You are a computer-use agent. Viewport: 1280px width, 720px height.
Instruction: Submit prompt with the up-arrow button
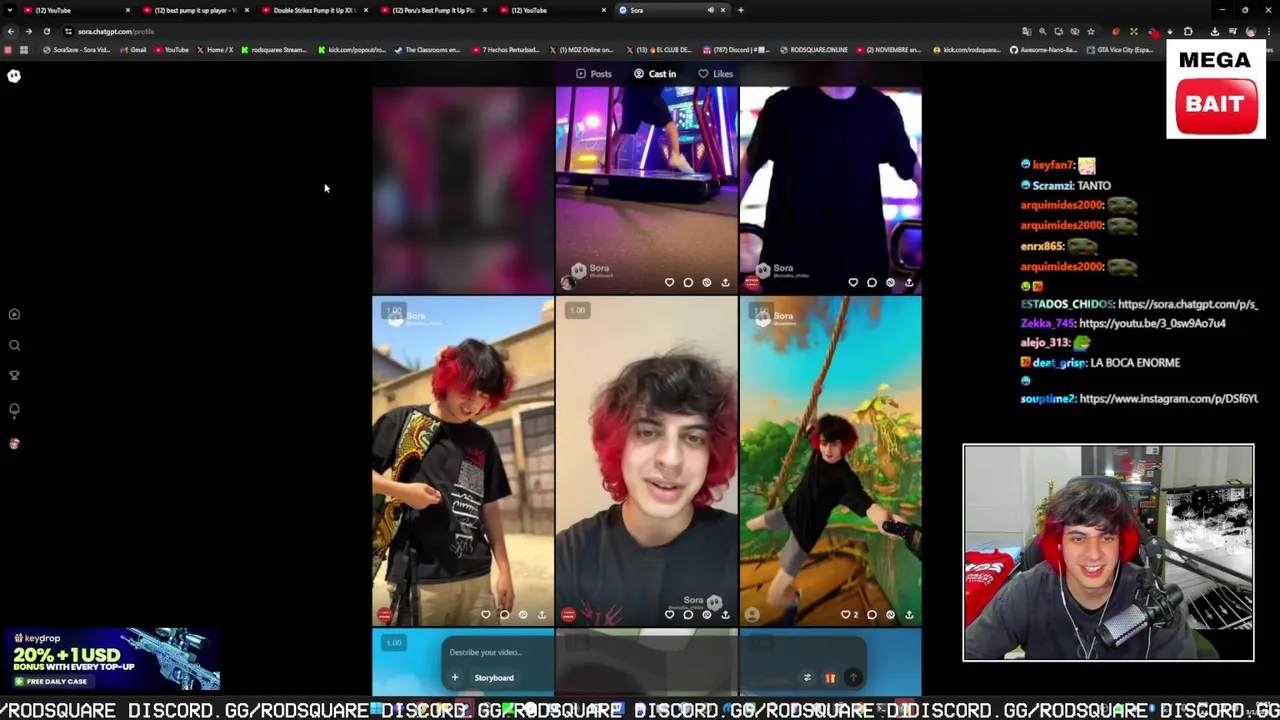coord(853,677)
